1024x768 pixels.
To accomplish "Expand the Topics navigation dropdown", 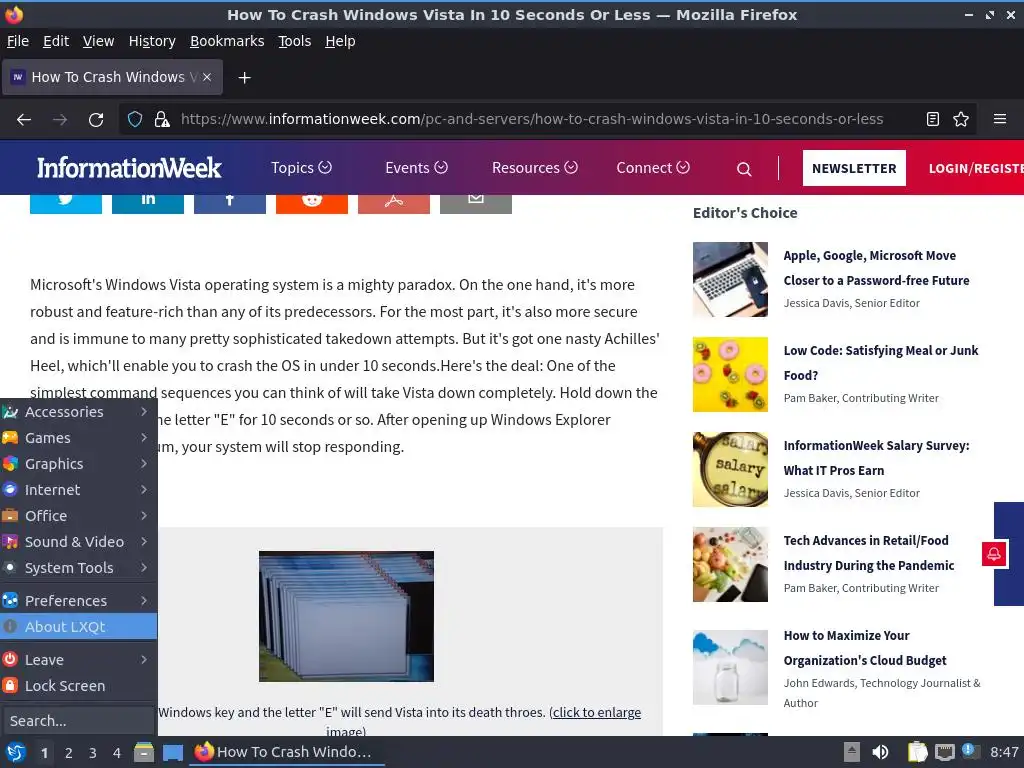I will [302, 168].
